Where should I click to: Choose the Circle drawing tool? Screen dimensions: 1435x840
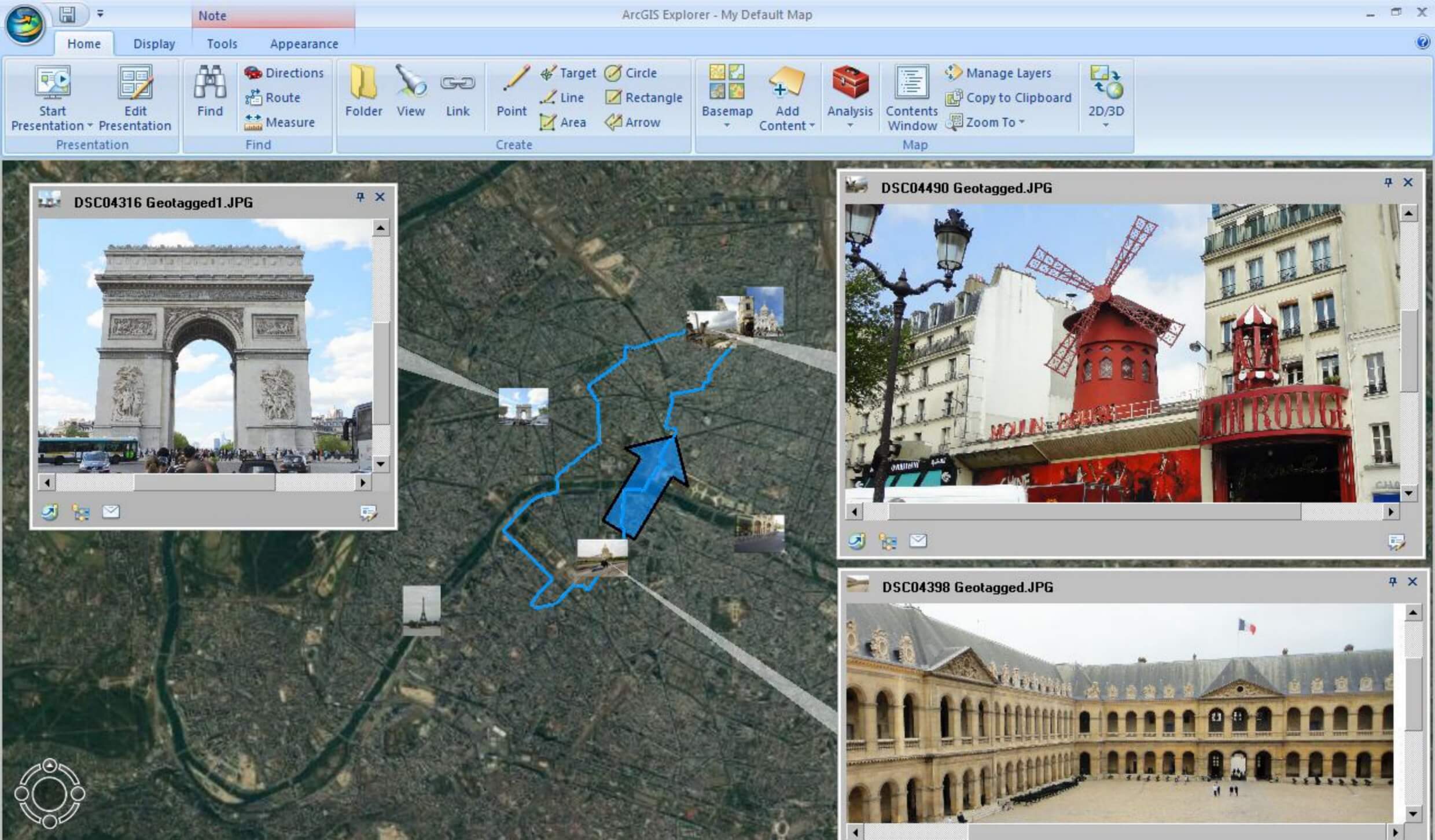631,73
